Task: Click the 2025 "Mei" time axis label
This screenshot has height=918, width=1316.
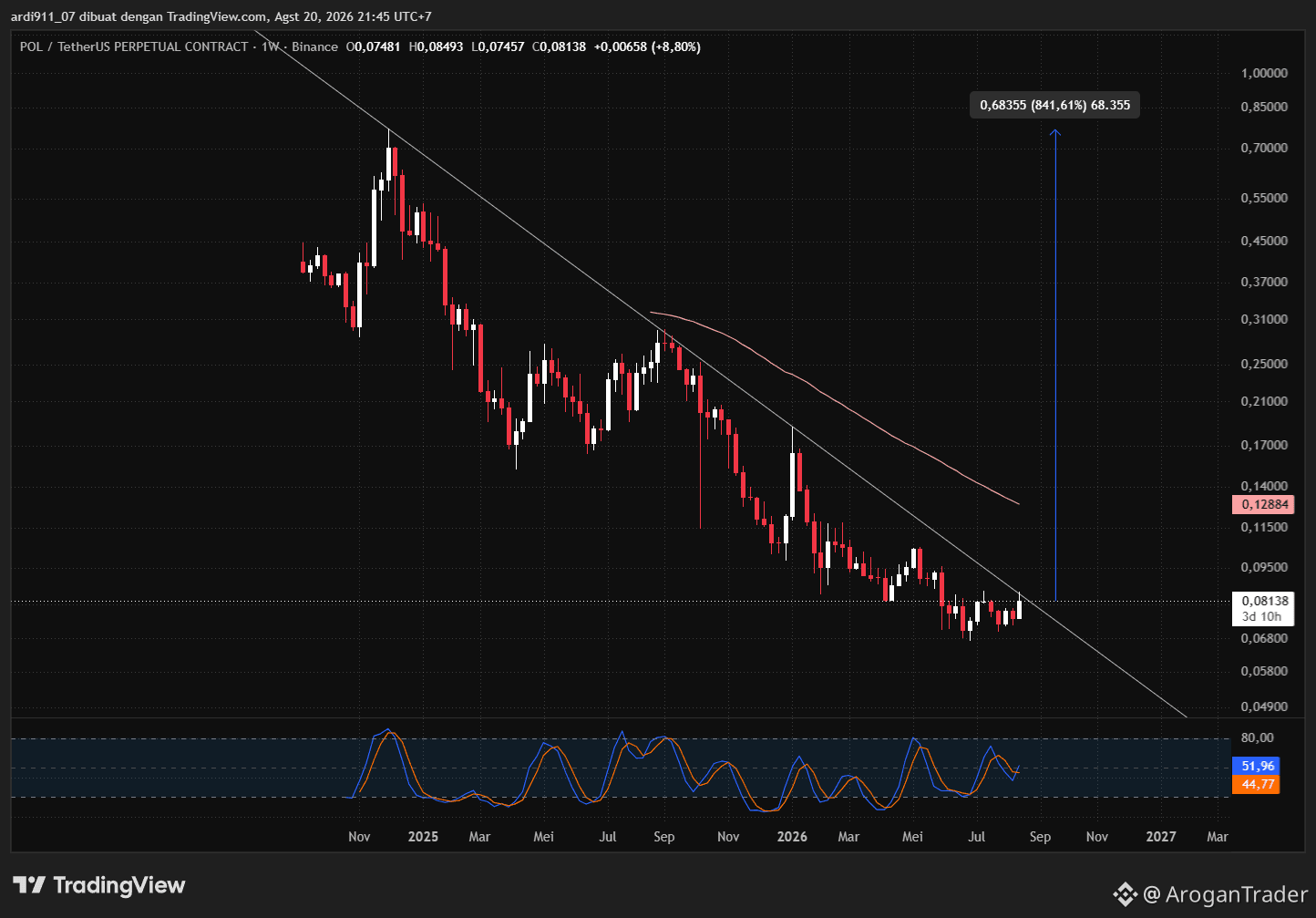Action: [543, 837]
